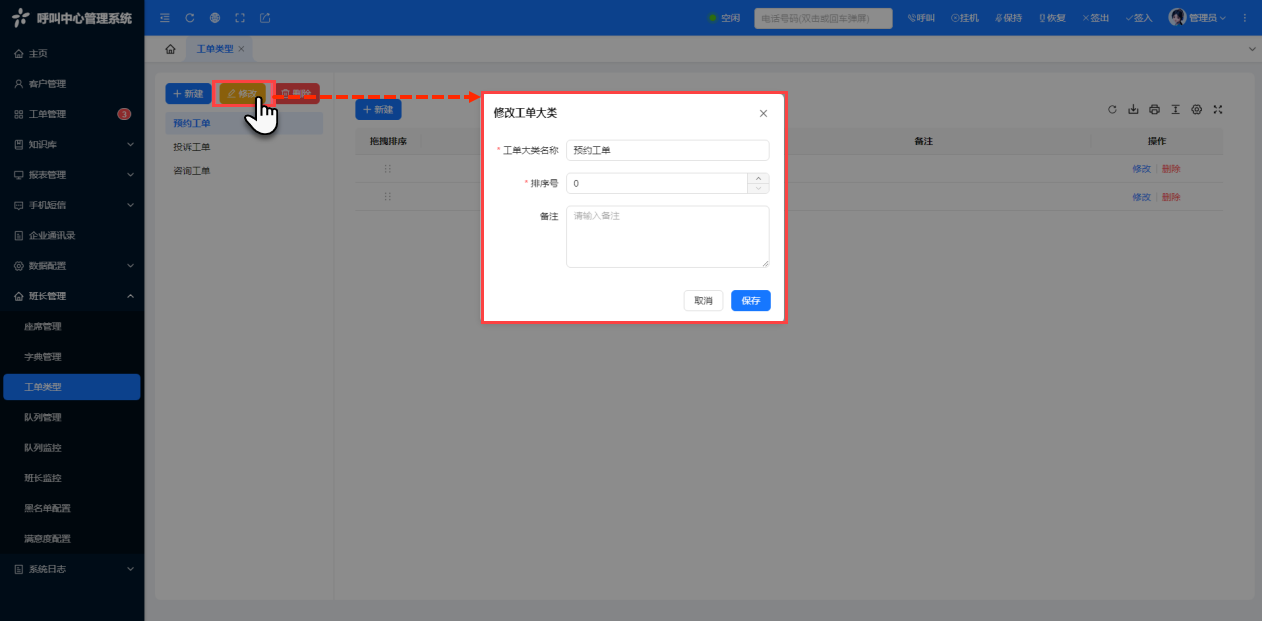Click the refresh icon in top header
1262x621 pixels.
point(190,18)
